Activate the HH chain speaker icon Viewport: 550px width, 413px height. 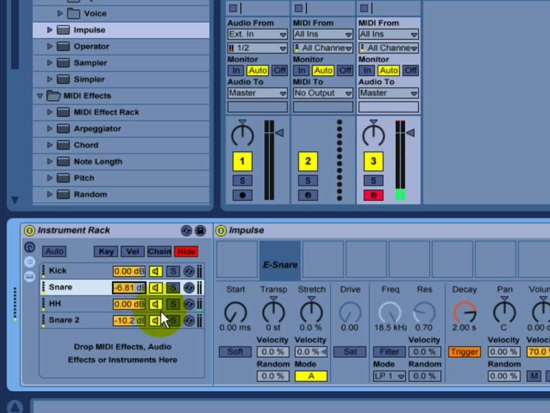[155, 304]
